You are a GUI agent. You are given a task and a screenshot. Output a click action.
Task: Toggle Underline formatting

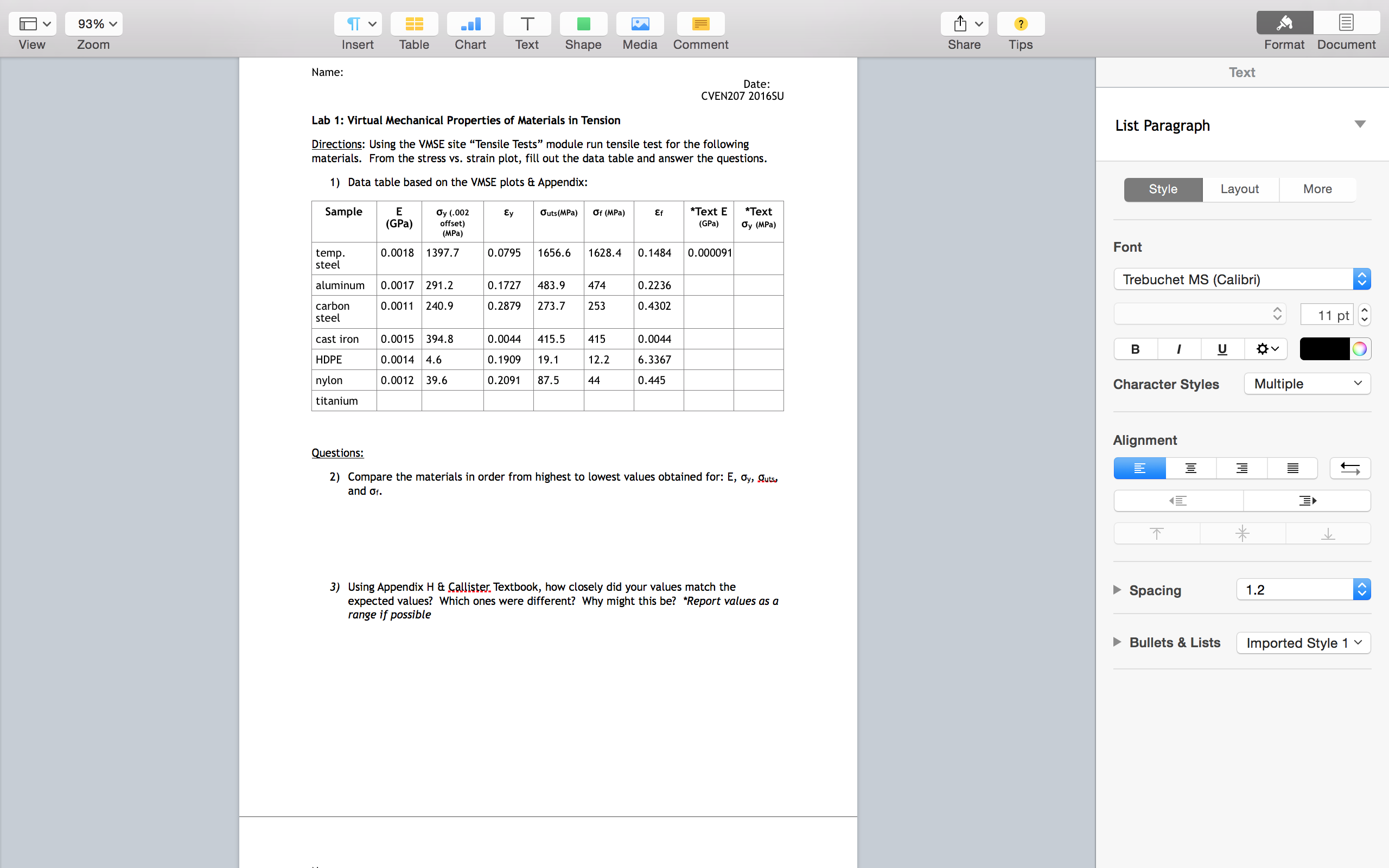(x=1222, y=349)
